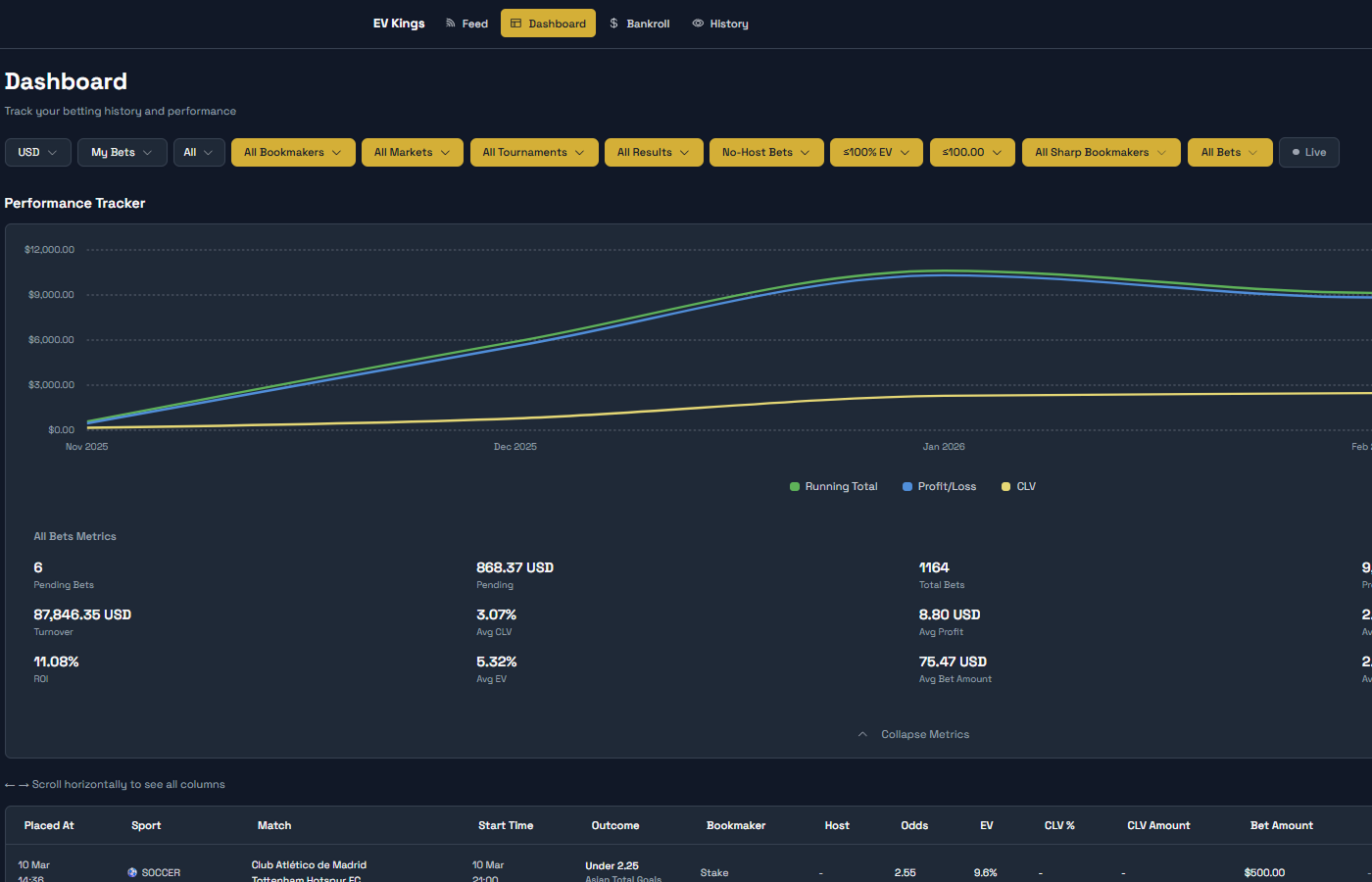Toggle the Live filter
The height and width of the screenshot is (882, 1372).
(1308, 153)
